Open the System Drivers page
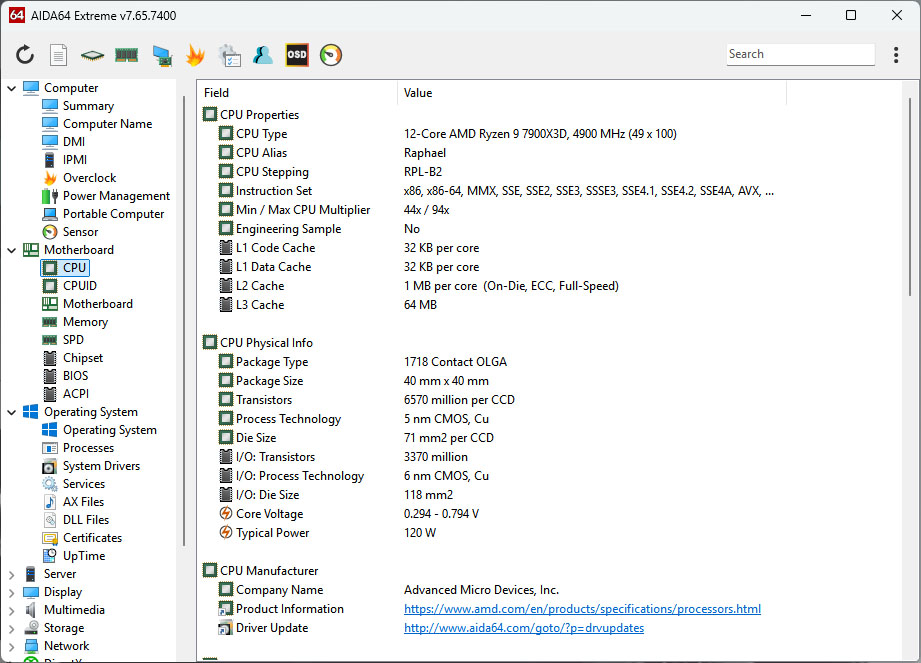 [x=101, y=466]
